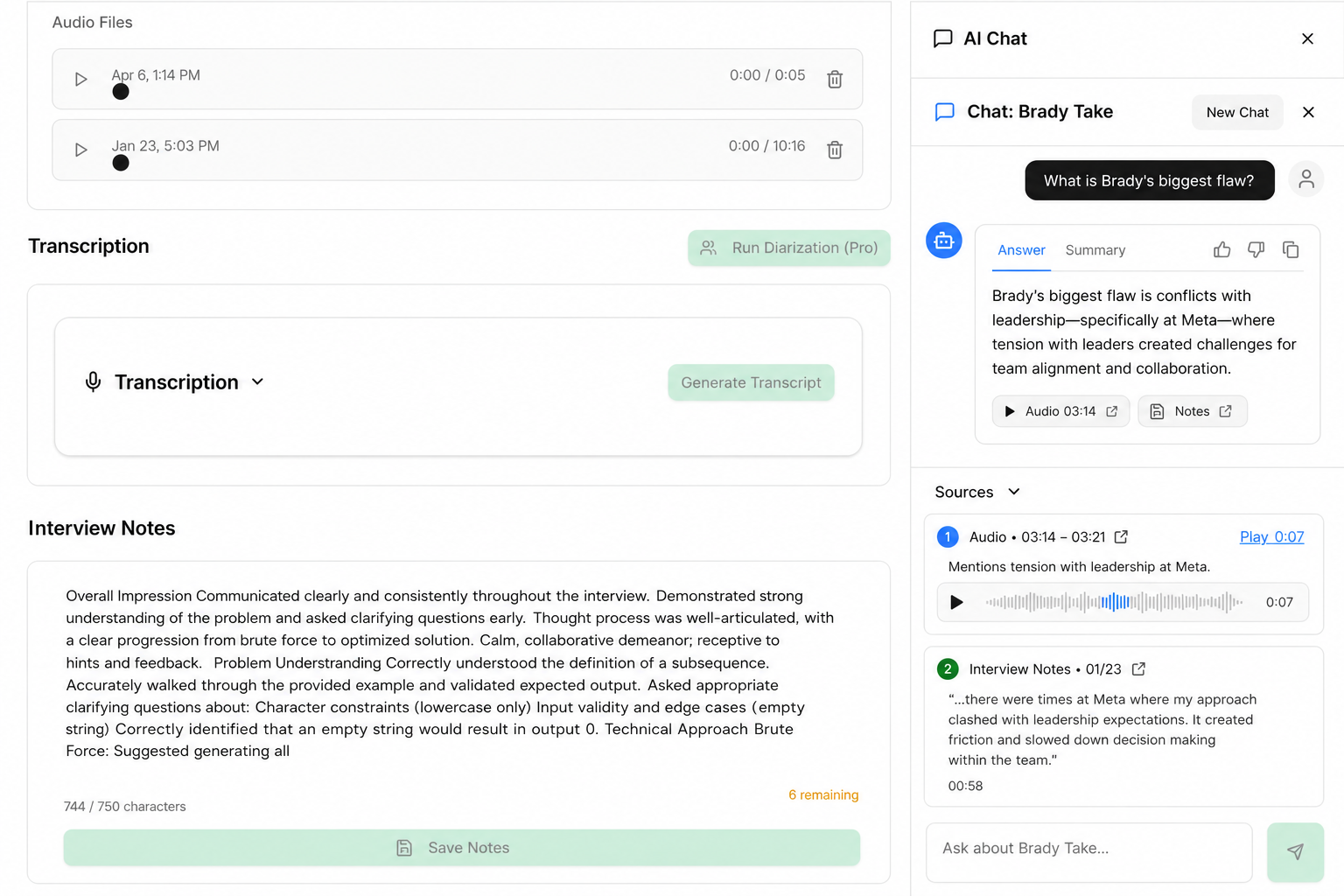
Task: Click the Play 0:07 link
Action: click(1271, 536)
